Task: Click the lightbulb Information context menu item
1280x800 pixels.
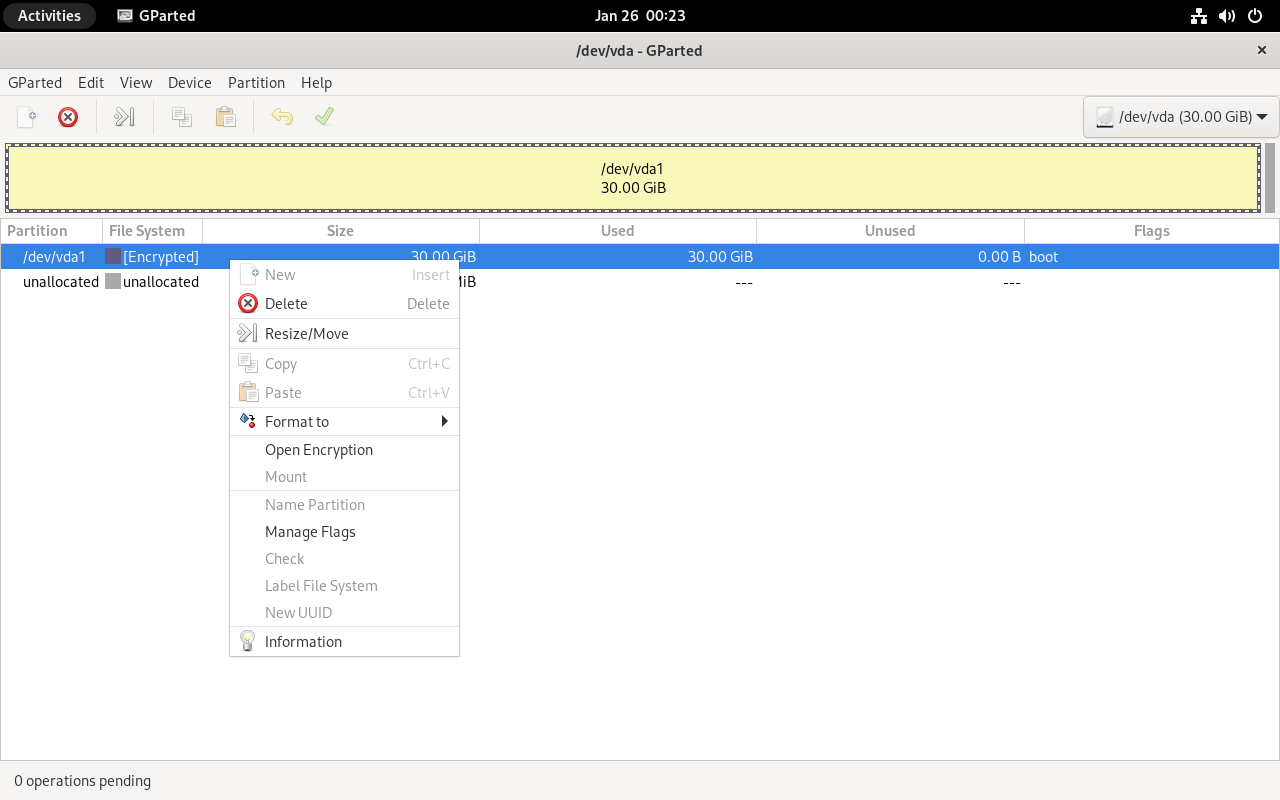Action: (x=303, y=642)
